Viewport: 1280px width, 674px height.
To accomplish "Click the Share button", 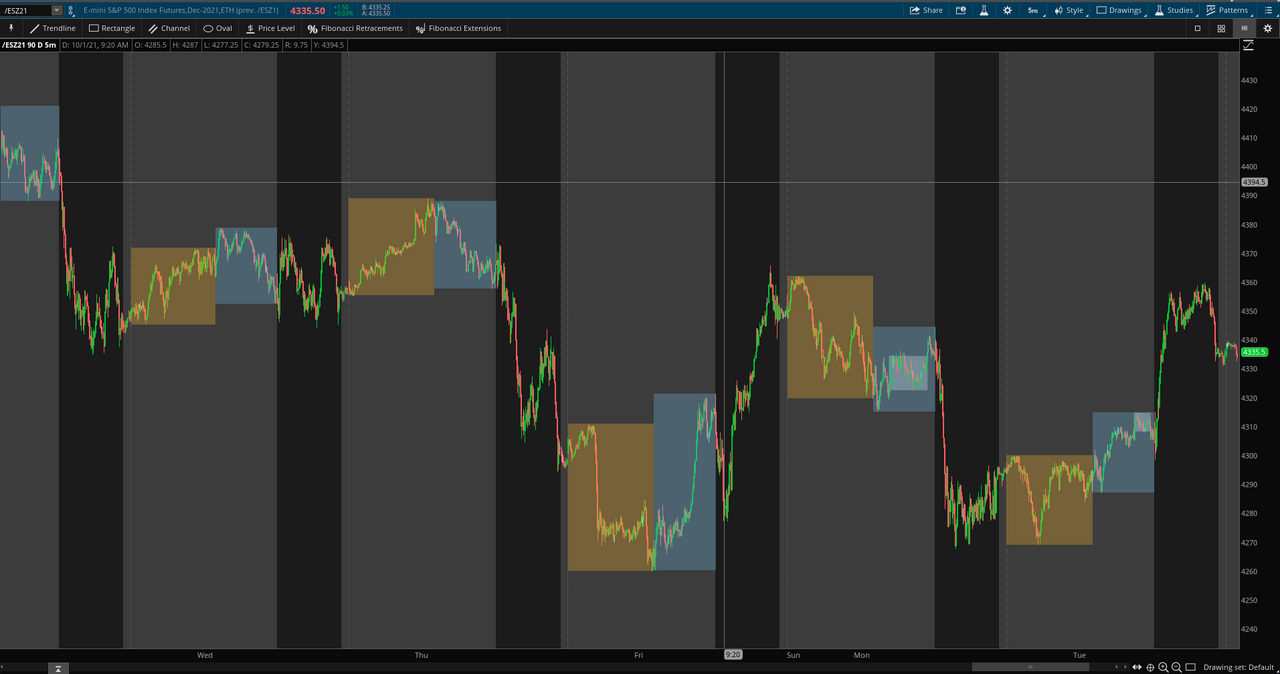I will pos(925,10).
